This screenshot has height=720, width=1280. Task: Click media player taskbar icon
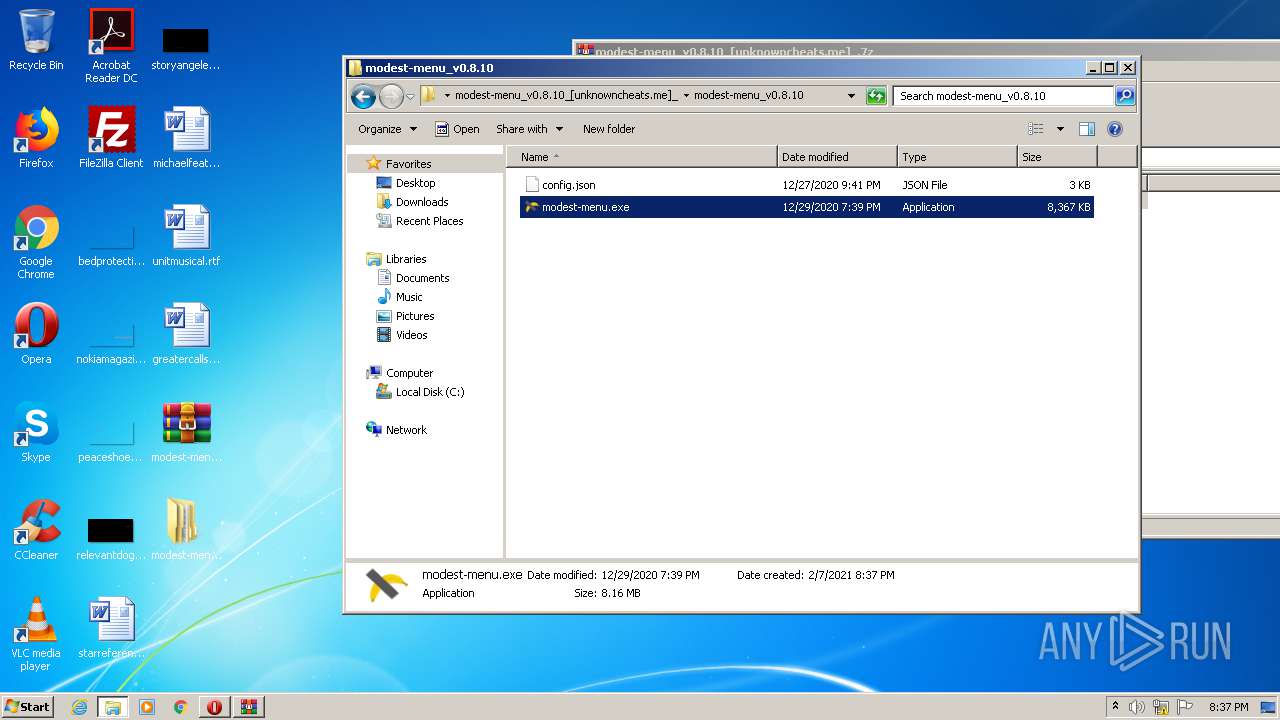click(x=146, y=707)
